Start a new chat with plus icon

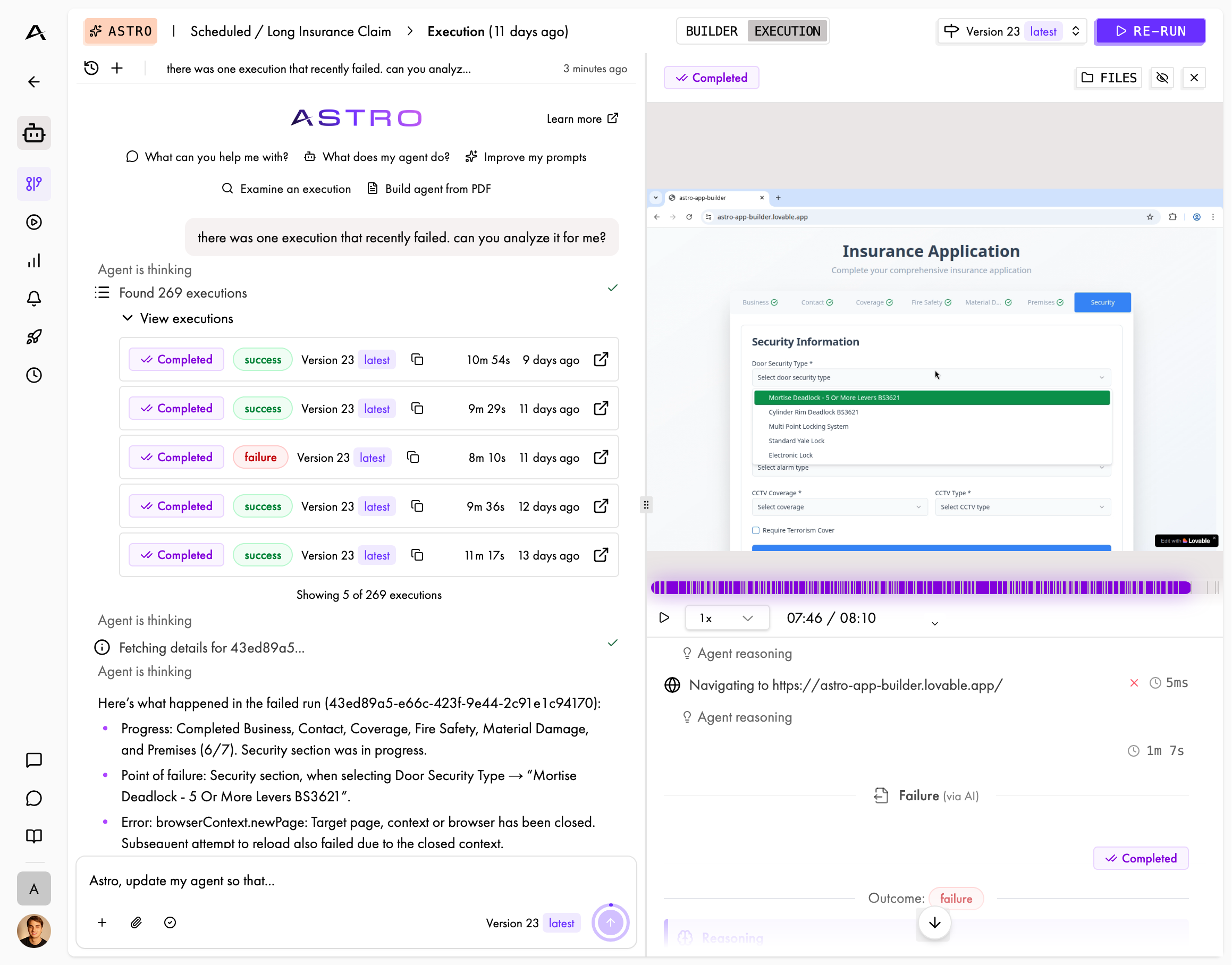pyautogui.click(x=117, y=69)
